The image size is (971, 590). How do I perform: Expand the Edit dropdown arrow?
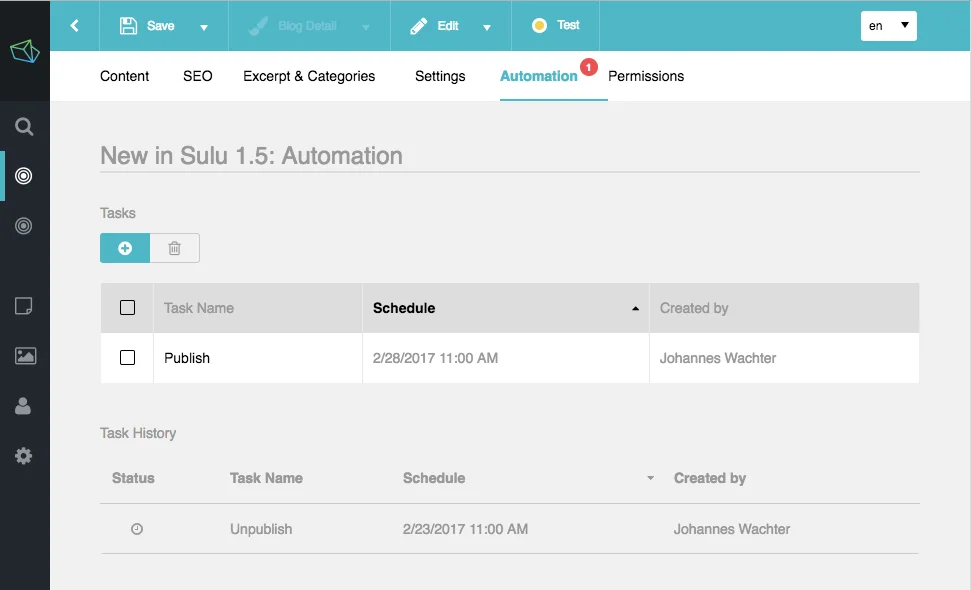[487, 27]
